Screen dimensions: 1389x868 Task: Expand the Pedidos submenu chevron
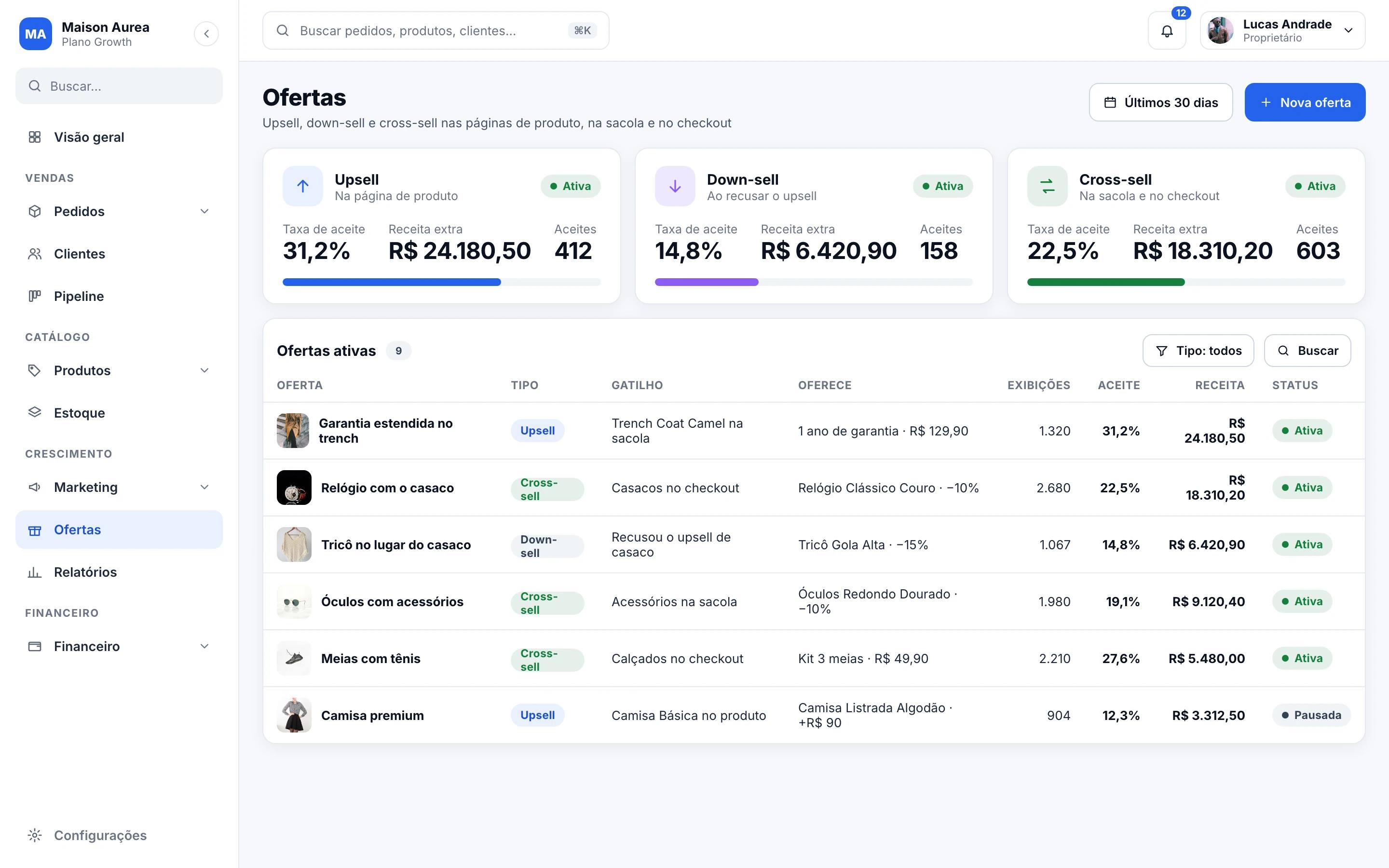(x=204, y=211)
